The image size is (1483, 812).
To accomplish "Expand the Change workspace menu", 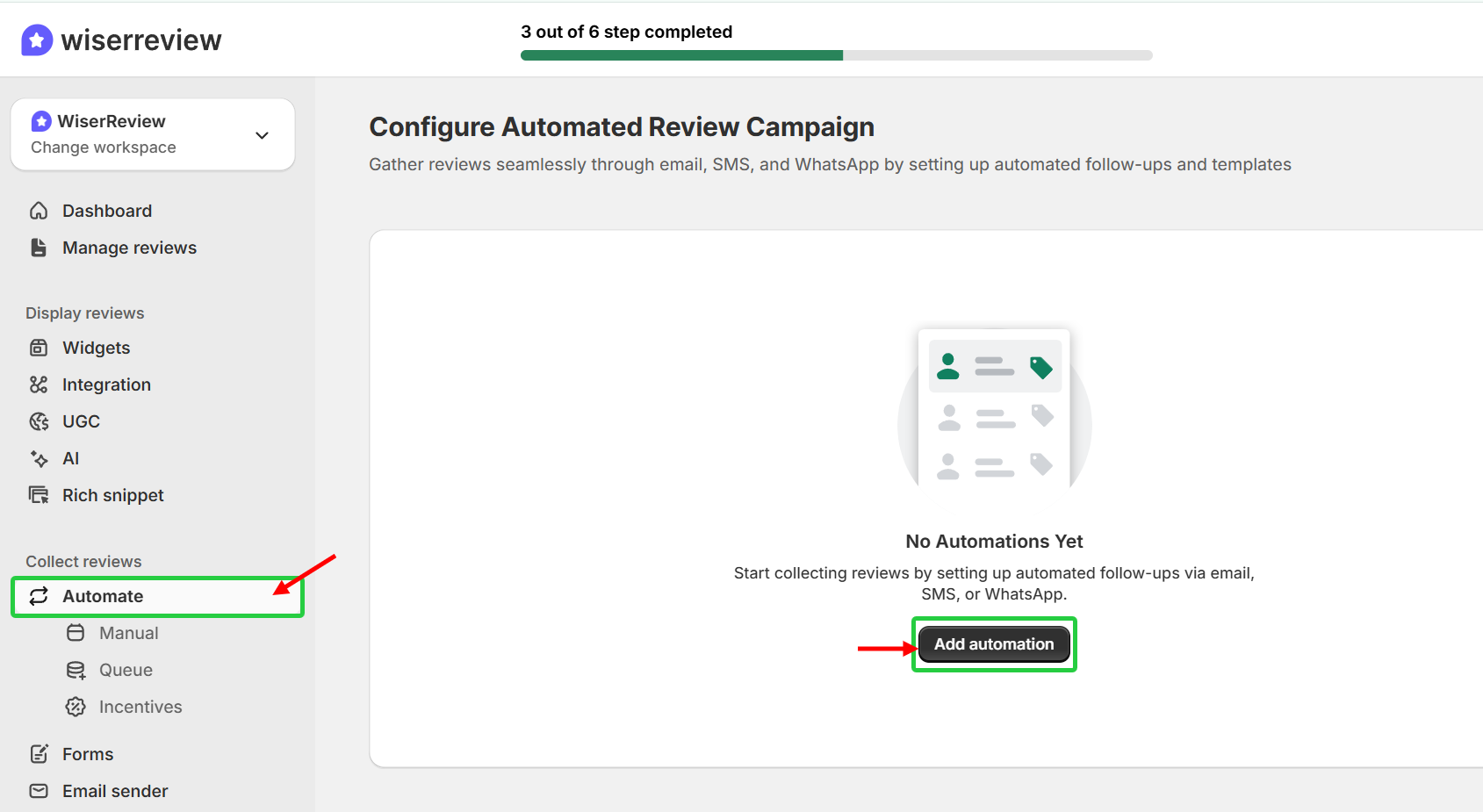I will [102, 147].
